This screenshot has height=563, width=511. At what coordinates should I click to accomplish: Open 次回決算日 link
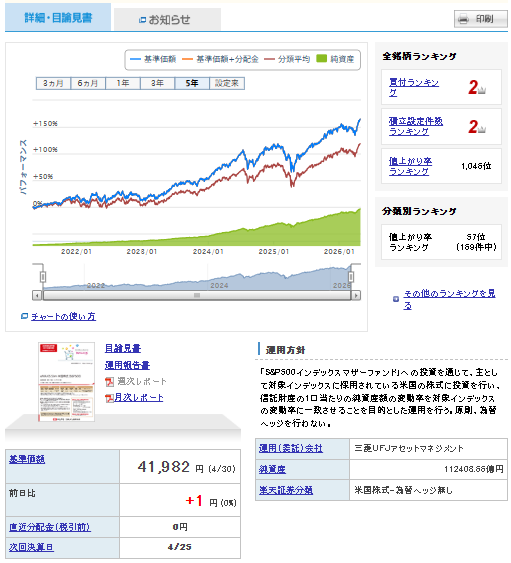[31, 547]
